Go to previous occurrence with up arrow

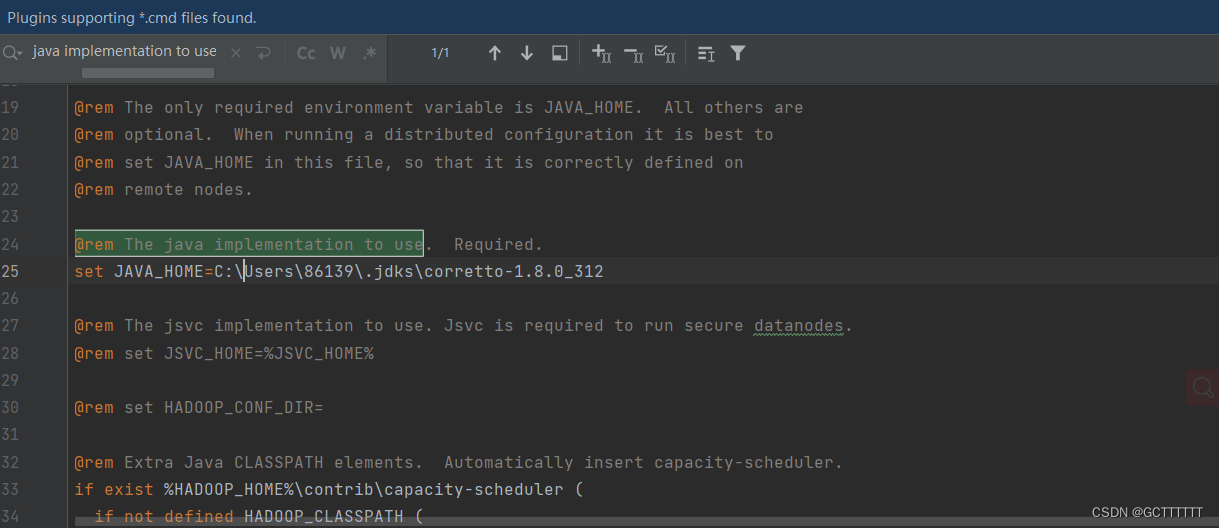[x=494, y=53]
